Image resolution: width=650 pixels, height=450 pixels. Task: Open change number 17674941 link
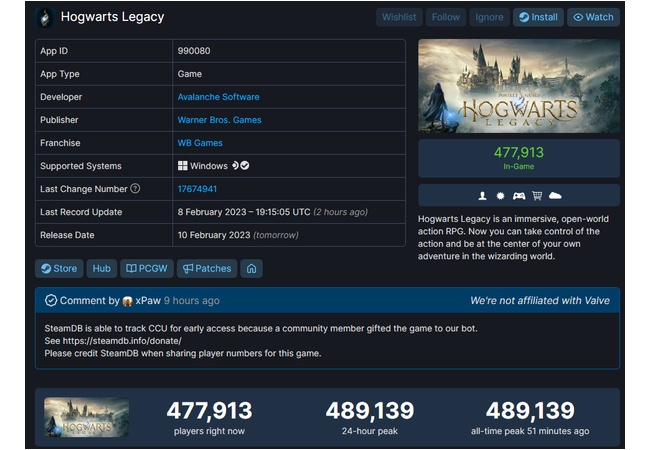tap(197, 189)
